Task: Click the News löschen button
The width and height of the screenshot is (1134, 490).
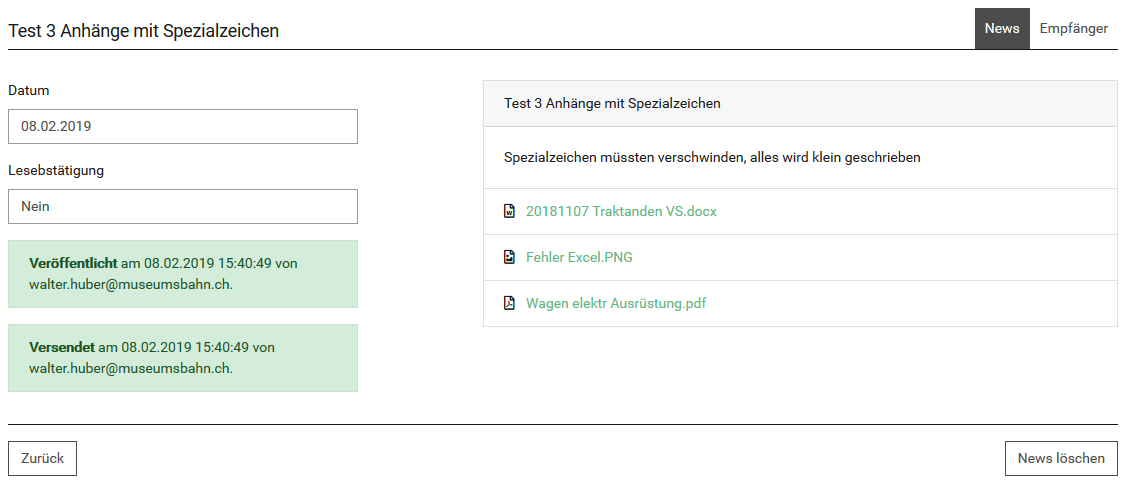Action: click(1061, 458)
